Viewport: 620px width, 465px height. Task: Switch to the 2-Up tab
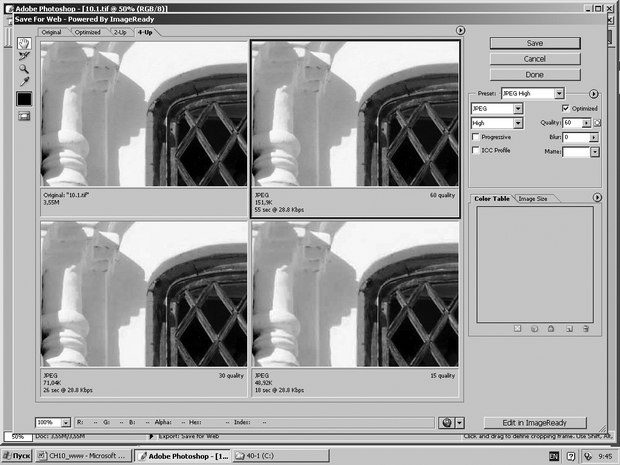(x=119, y=32)
